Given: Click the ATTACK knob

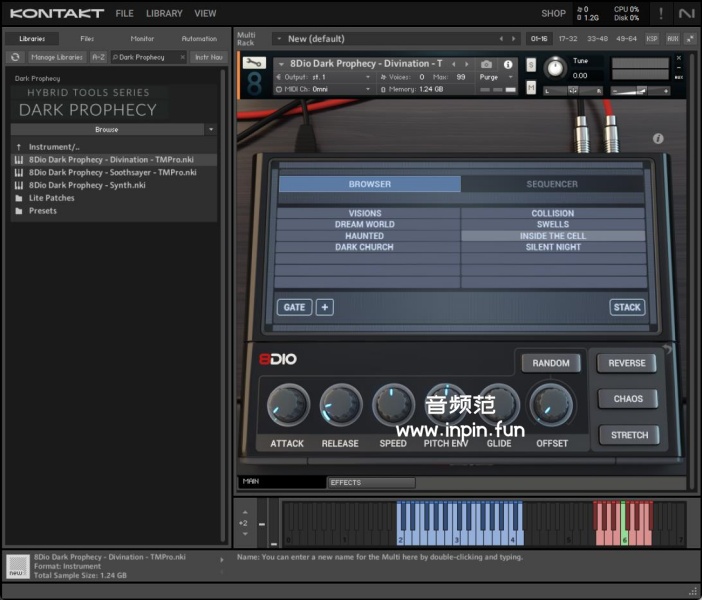Looking at the screenshot, I should [x=287, y=405].
